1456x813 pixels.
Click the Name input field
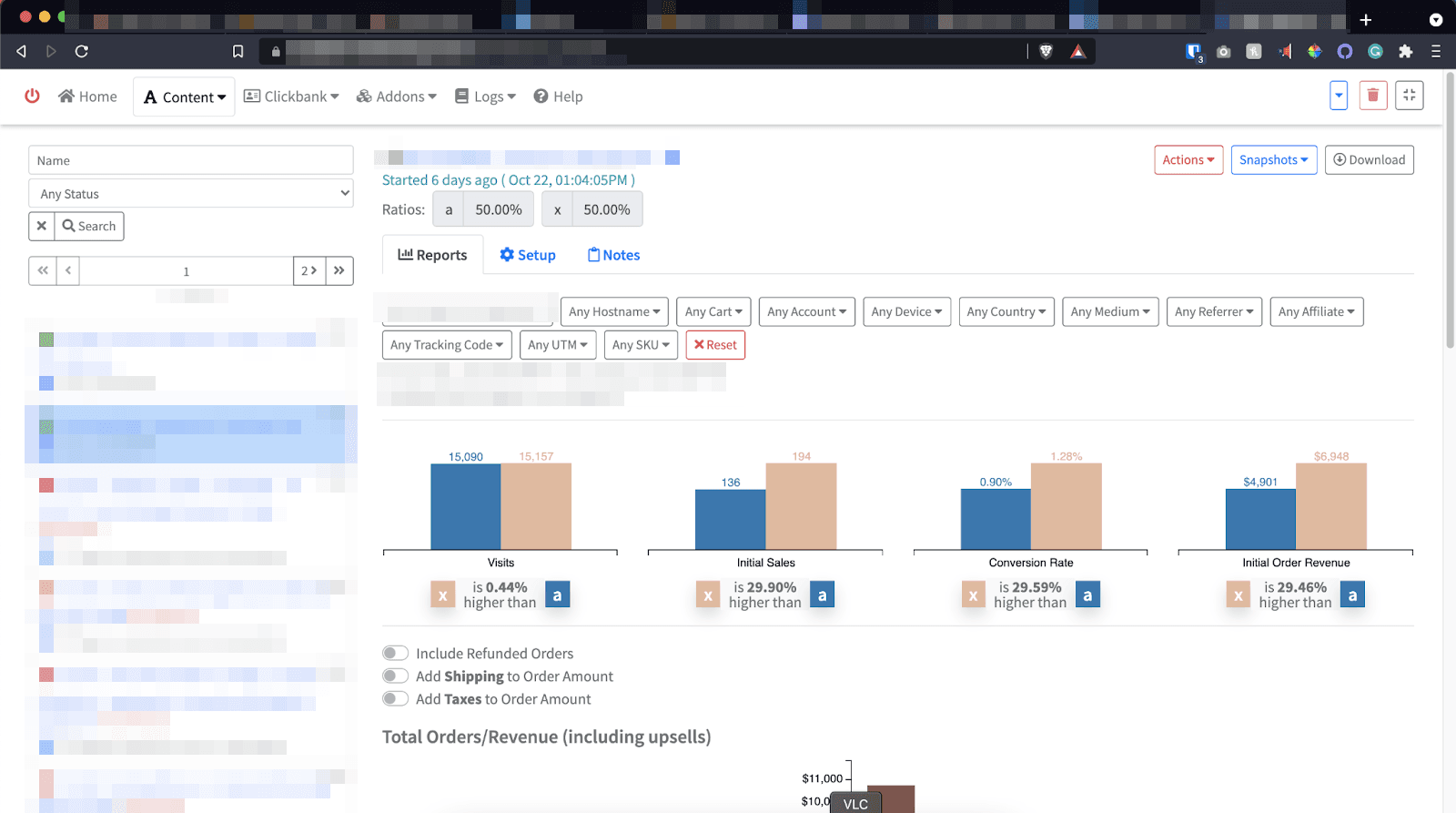point(191,160)
